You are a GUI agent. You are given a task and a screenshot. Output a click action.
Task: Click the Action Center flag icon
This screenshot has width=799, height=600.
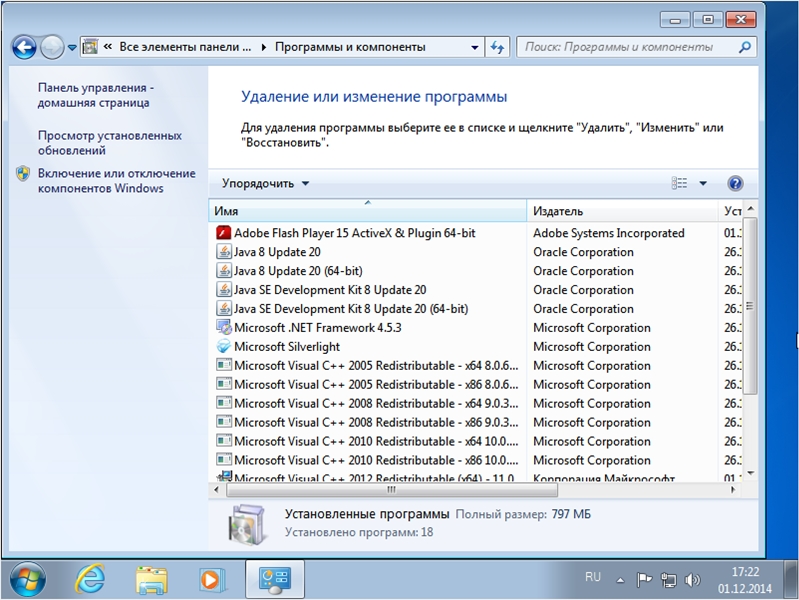click(644, 579)
